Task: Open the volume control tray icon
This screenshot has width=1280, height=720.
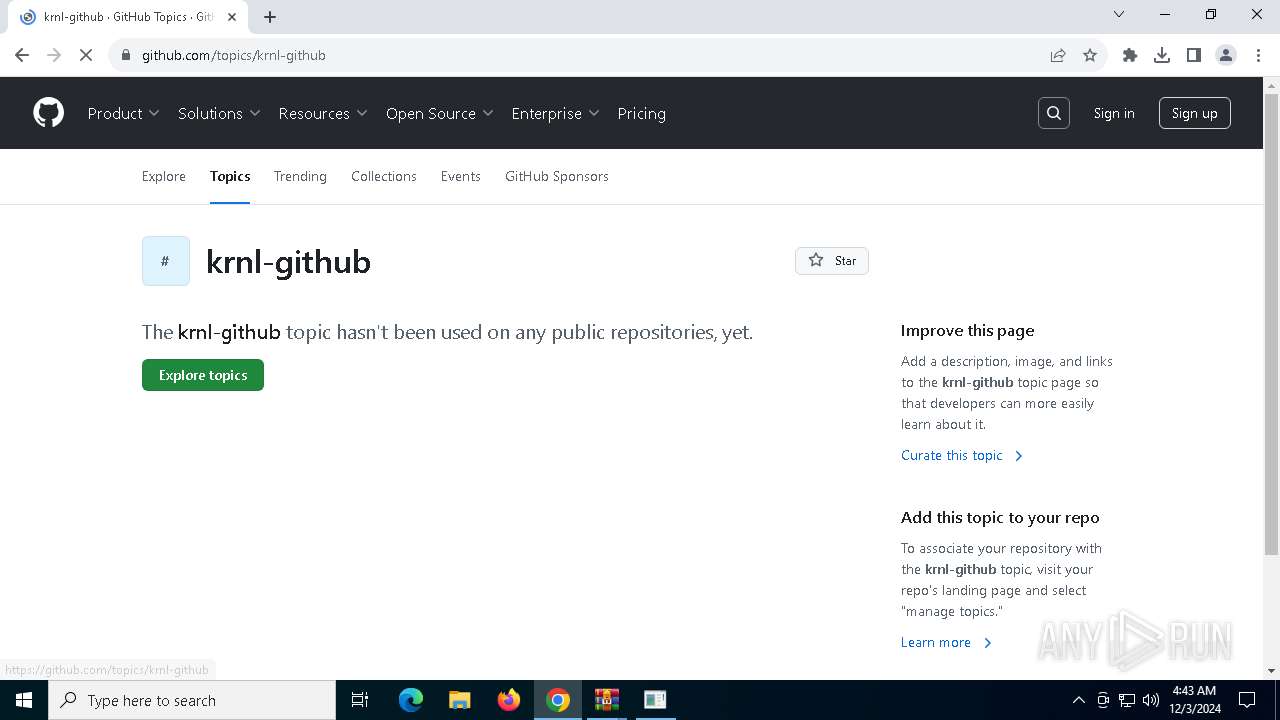Action: click(1151, 700)
